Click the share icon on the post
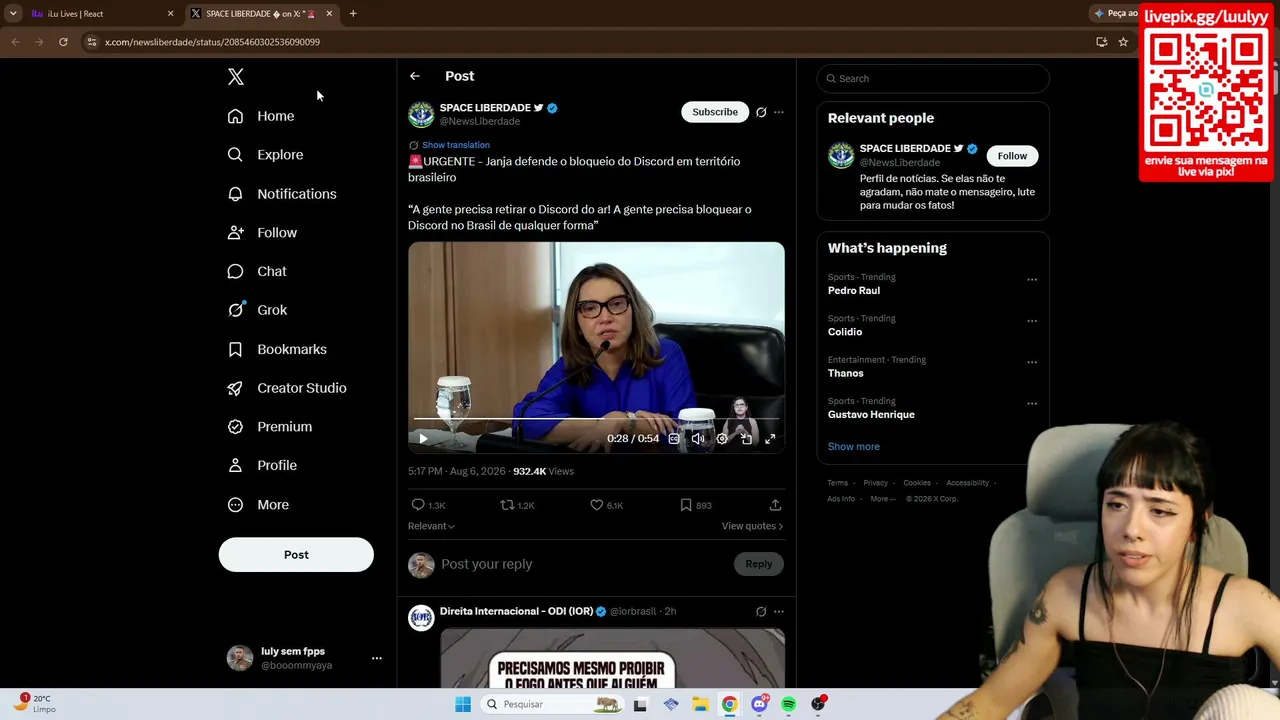The width and height of the screenshot is (1280, 720). (x=775, y=505)
